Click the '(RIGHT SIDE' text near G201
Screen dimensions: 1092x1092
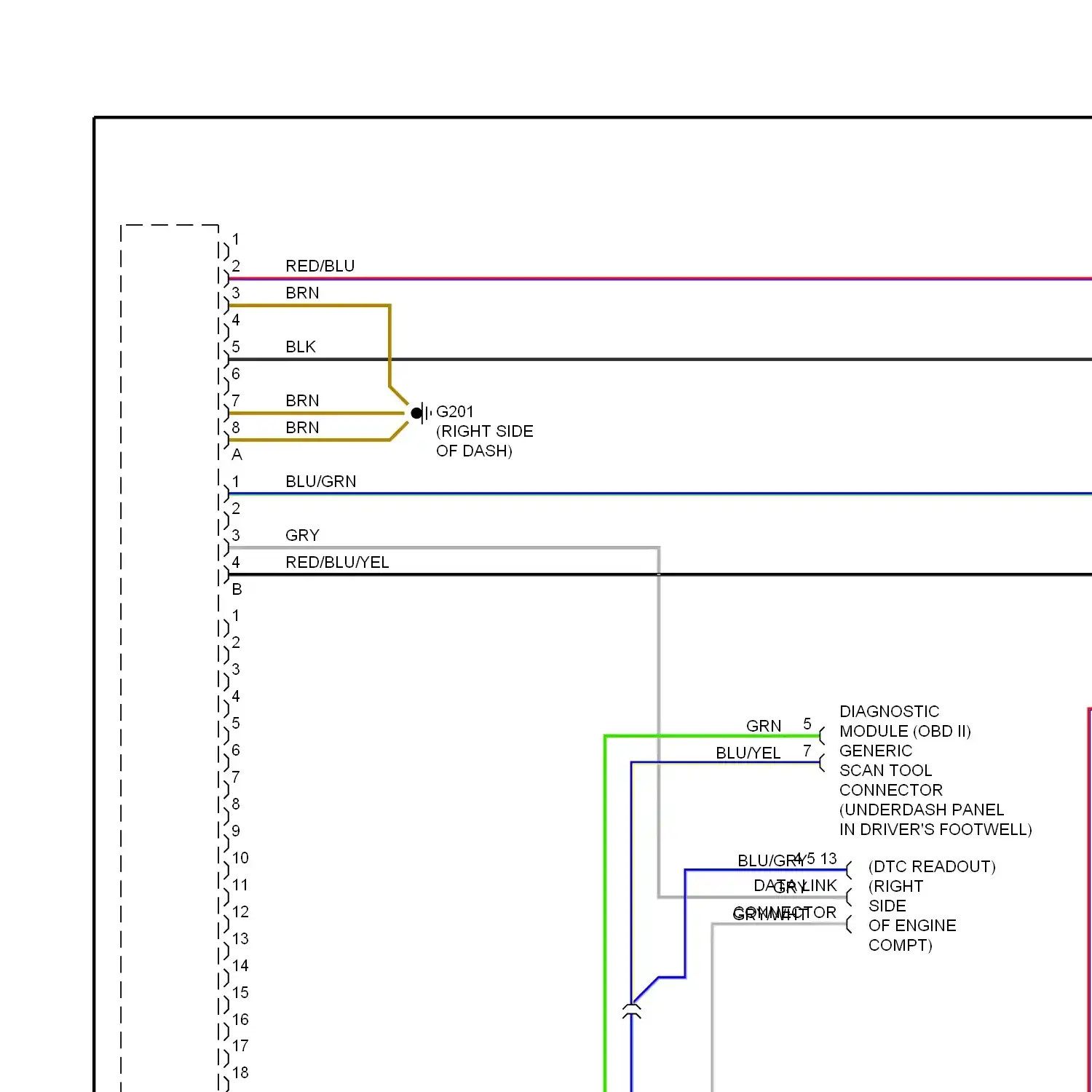click(x=485, y=431)
